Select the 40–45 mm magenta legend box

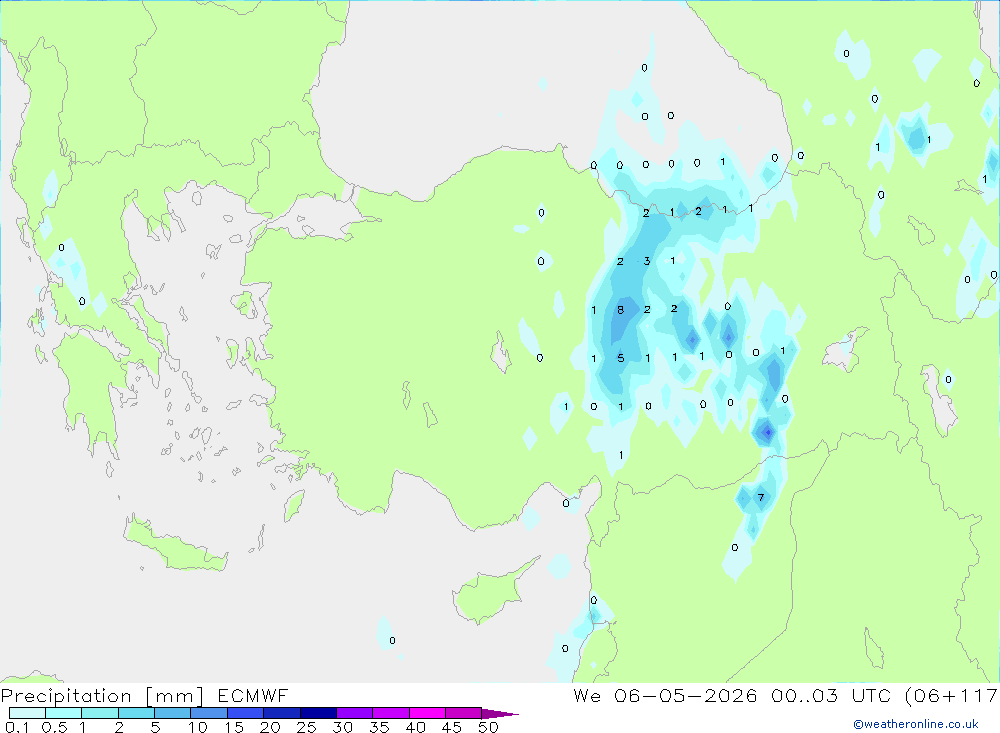427,713
